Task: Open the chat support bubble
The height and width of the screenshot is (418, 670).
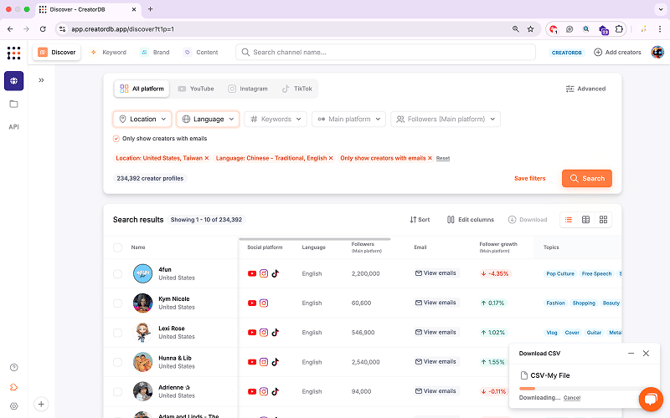Action: click(x=652, y=398)
